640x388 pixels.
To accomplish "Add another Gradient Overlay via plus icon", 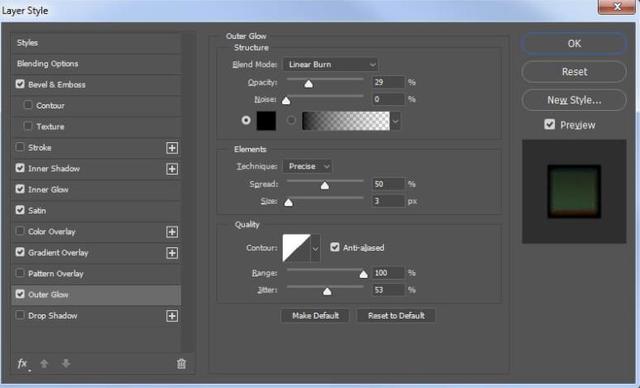I will click(x=172, y=253).
